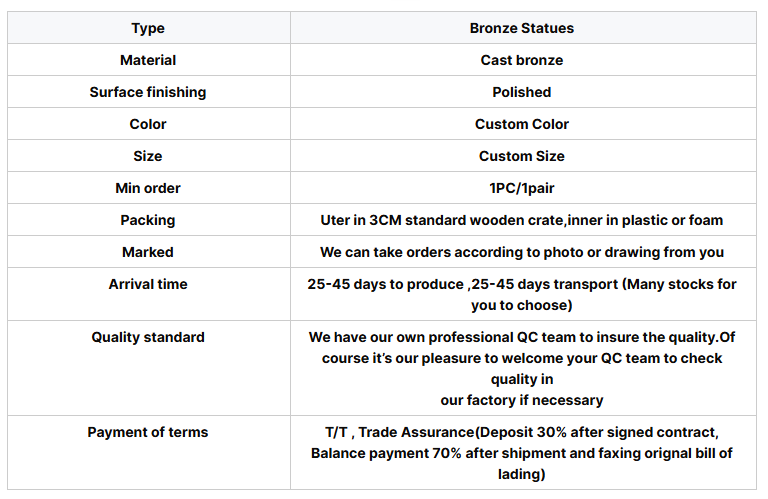Click the Arrival time label
The image size is (768, 499).
[148, 284]
